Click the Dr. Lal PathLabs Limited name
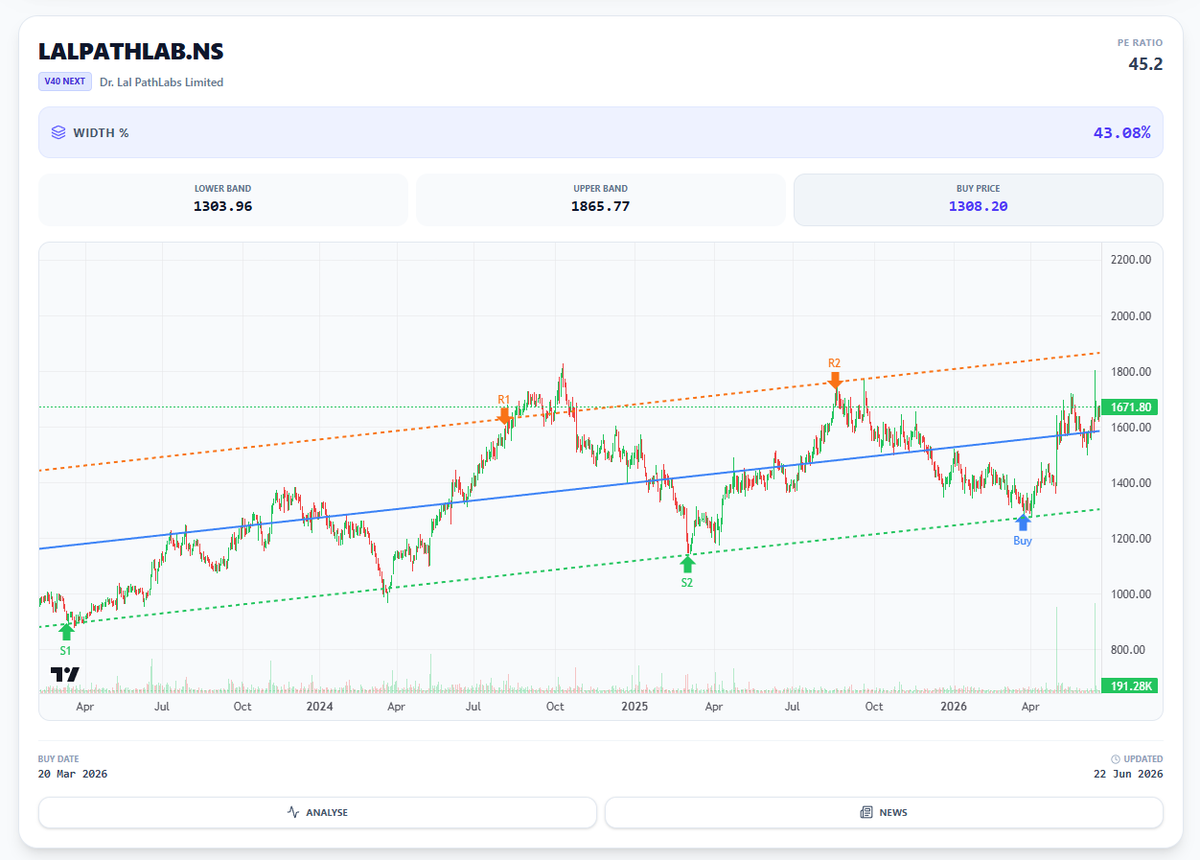The width and height of the screenshot is (1200, 860). [161, 82]
